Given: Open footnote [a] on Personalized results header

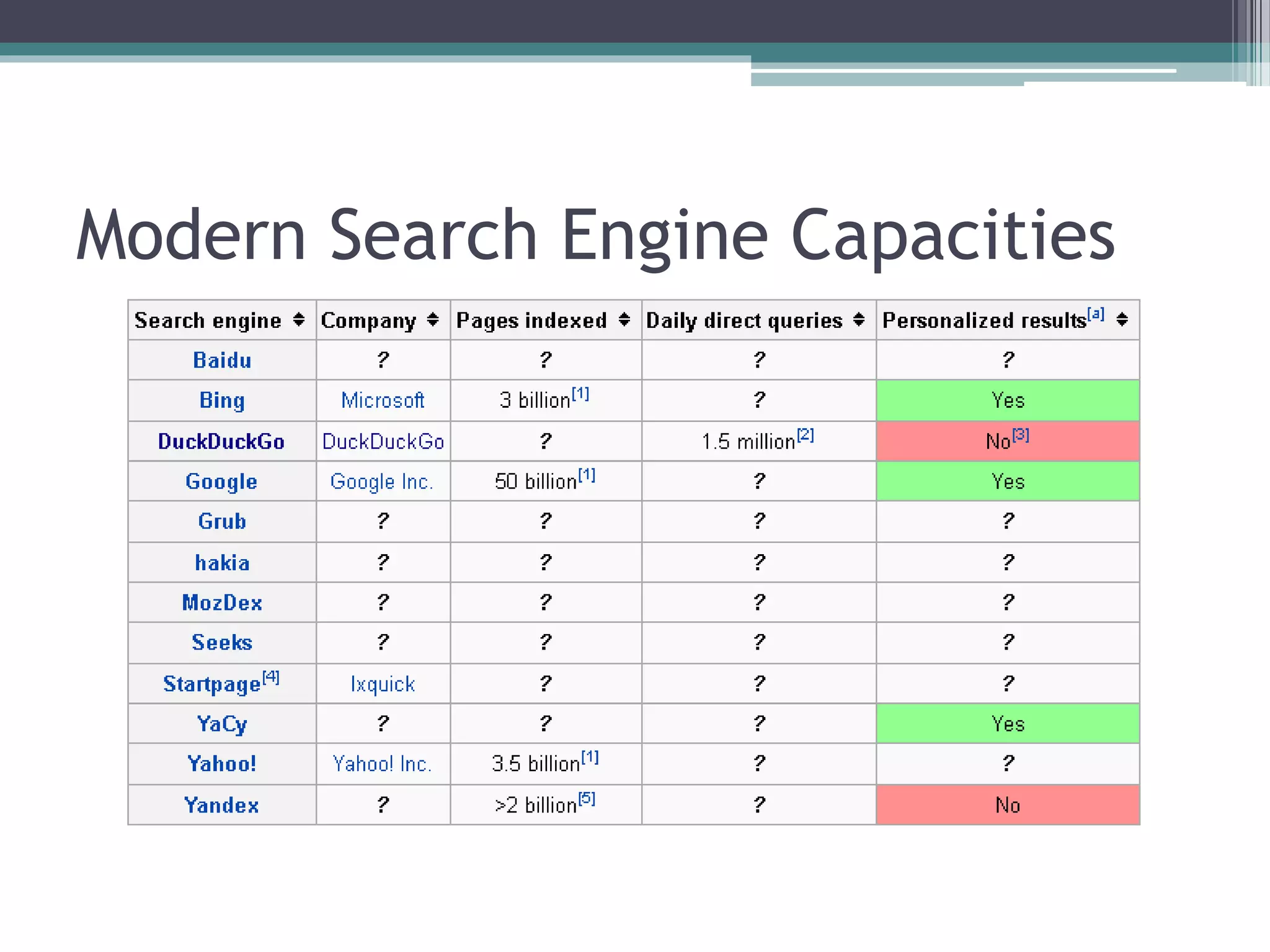Looking at the screenshot, I should coord(1096,314).
